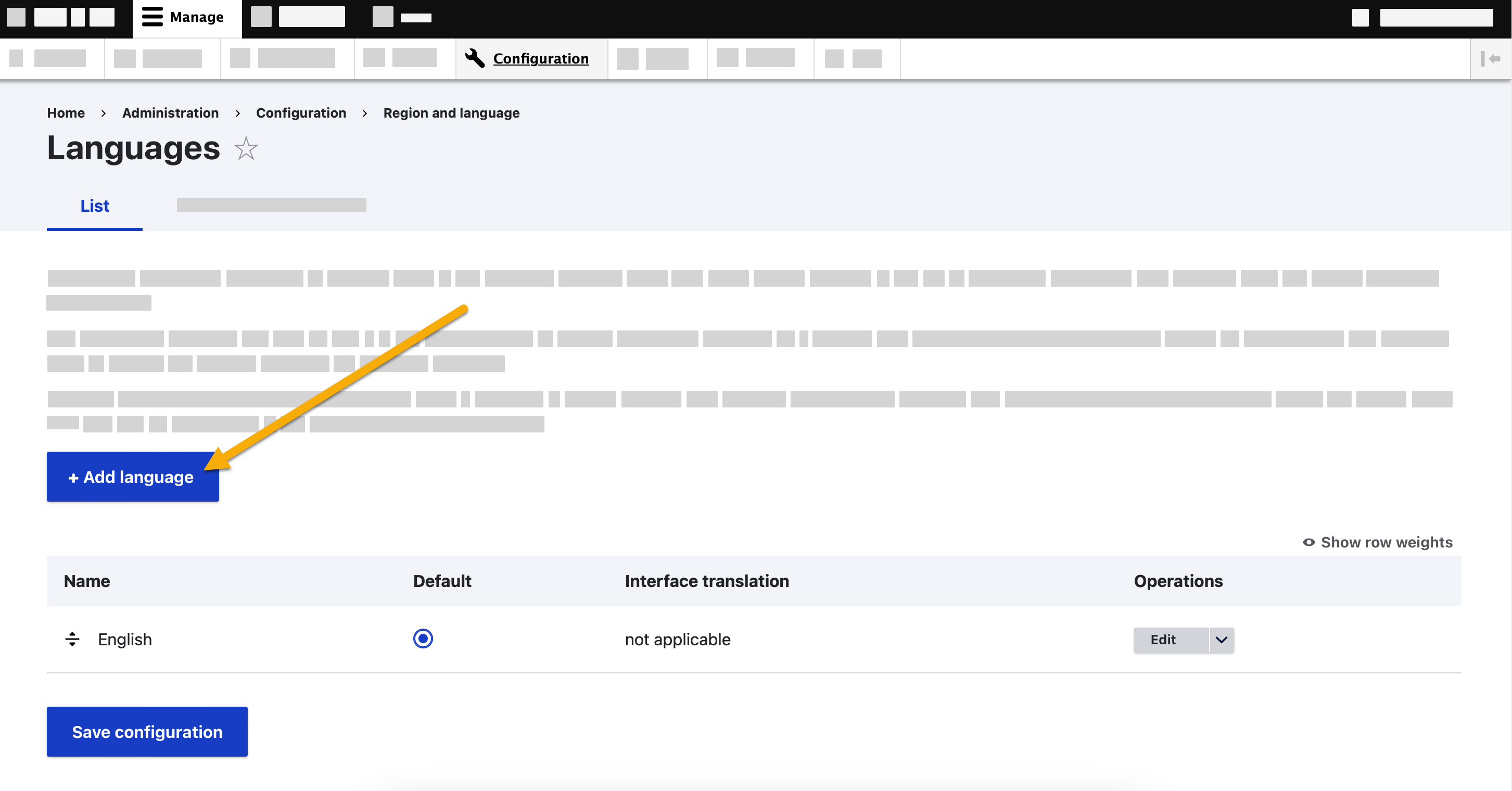The width and height of the screenshot is (1512, 791).
Task: Click the Add language button
Action: coord(133,477)
